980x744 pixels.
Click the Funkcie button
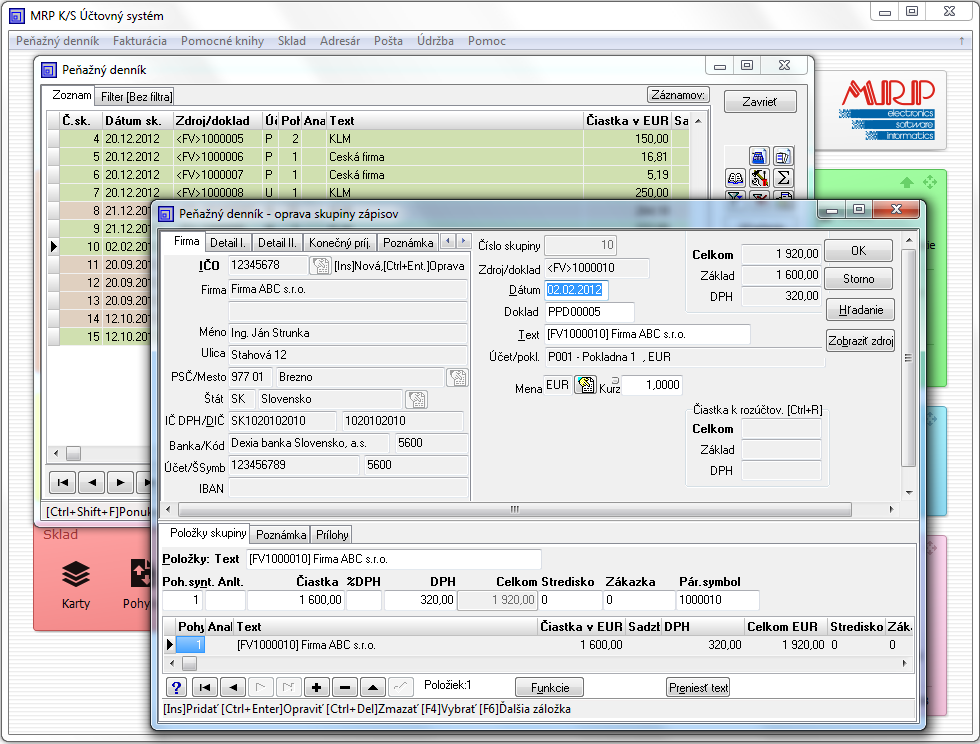(x=549, y=687)
